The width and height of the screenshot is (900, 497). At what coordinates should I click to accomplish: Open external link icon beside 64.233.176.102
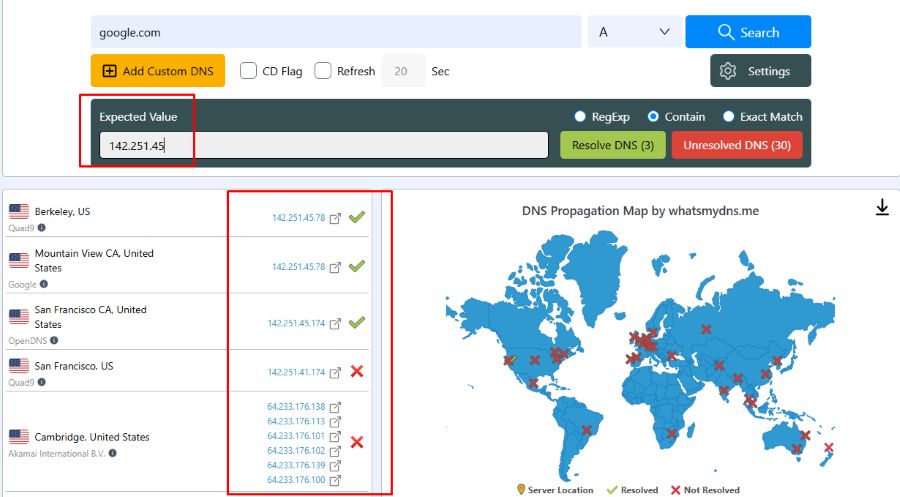point(335,451)
